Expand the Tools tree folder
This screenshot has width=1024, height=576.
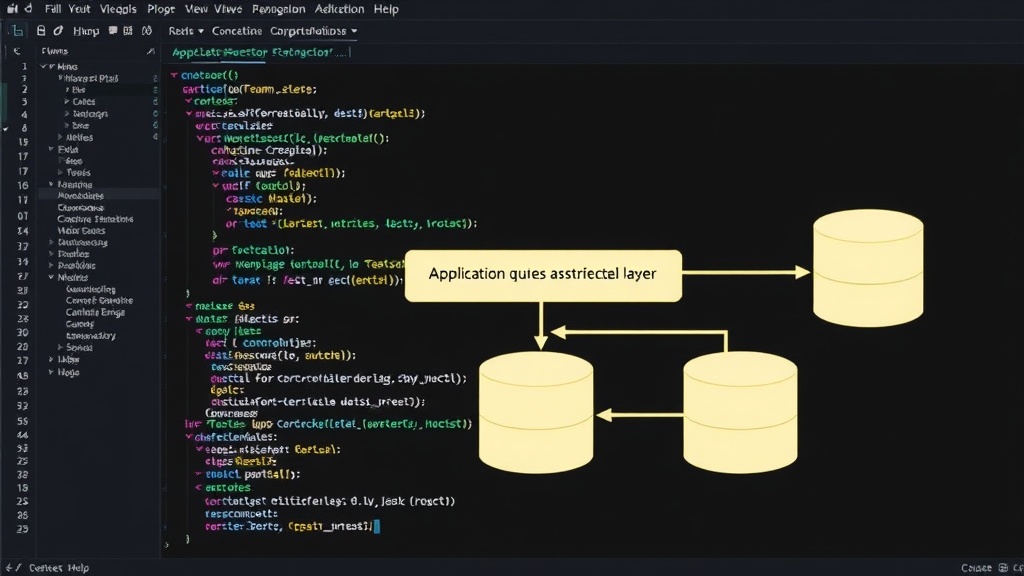[60, 172]
